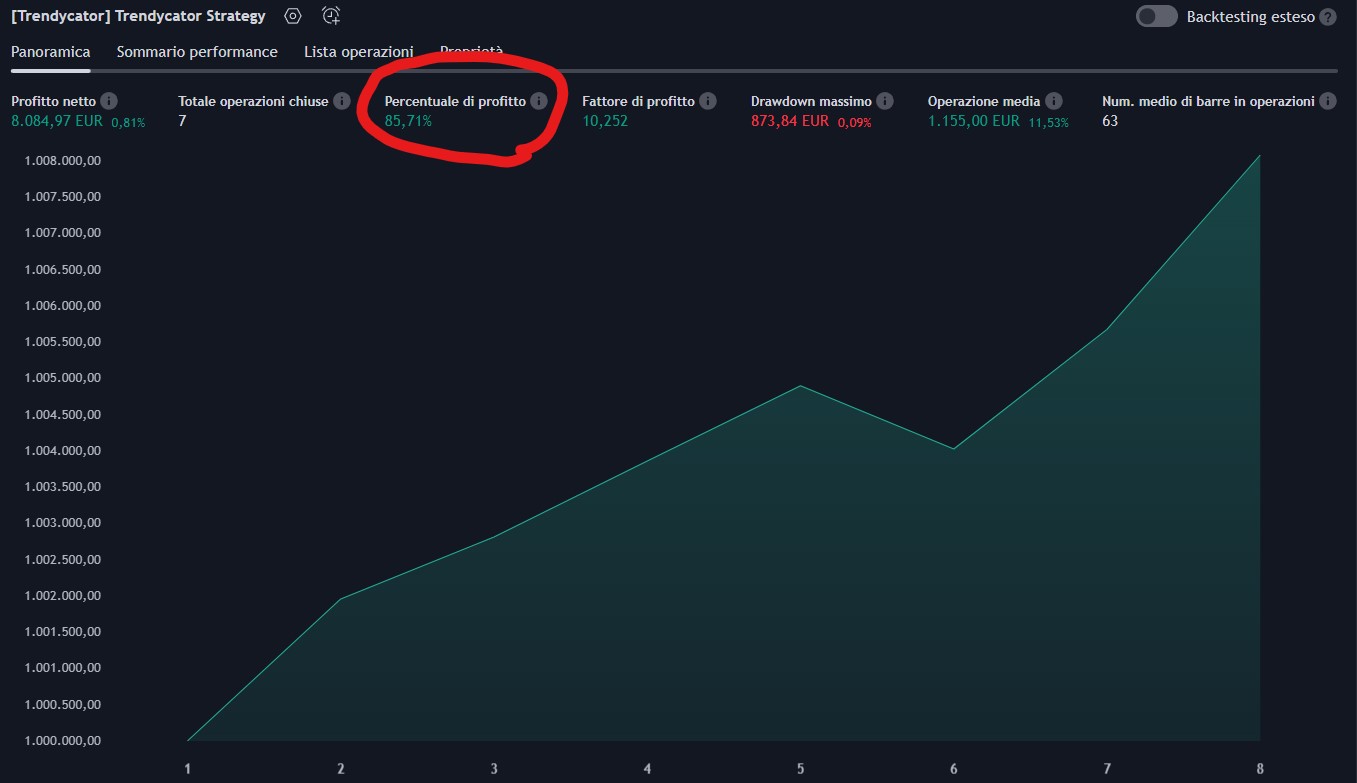1357x783 pixels.
Task: Click the info icon next to Profitto netto
Action: pyautogui.click(x=109, y=101)
